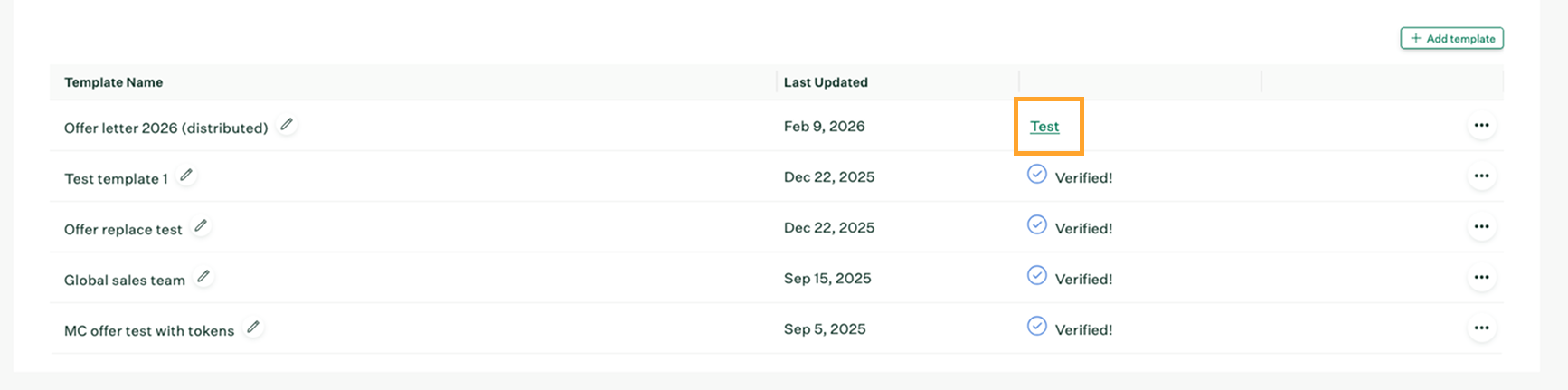The image size is (1568, 390).
Task: Click pencil icon beside Test template 1
Action: 186,176
